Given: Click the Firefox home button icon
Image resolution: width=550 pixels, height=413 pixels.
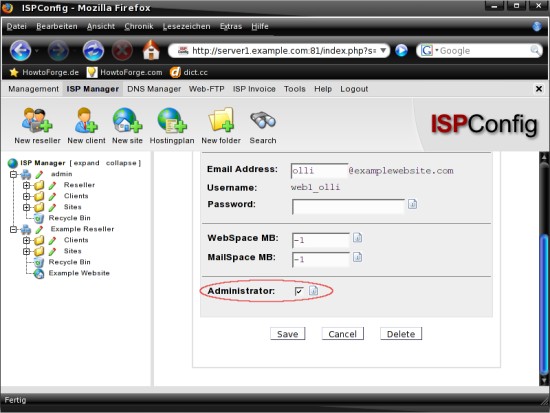Looking at the screenshot, I should pyautogui.click(x=151, y=50).
